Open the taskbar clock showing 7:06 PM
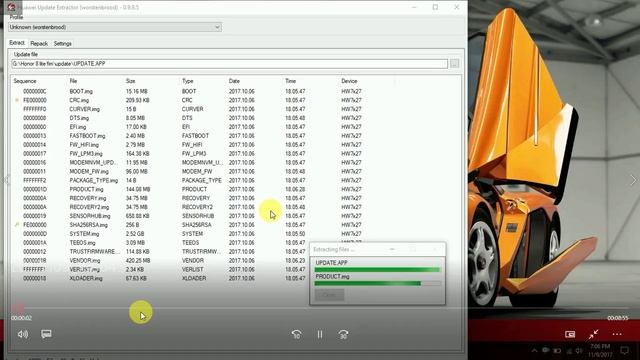Image resolution: width=640 pixels, height=360 pixels. [601, 351]
